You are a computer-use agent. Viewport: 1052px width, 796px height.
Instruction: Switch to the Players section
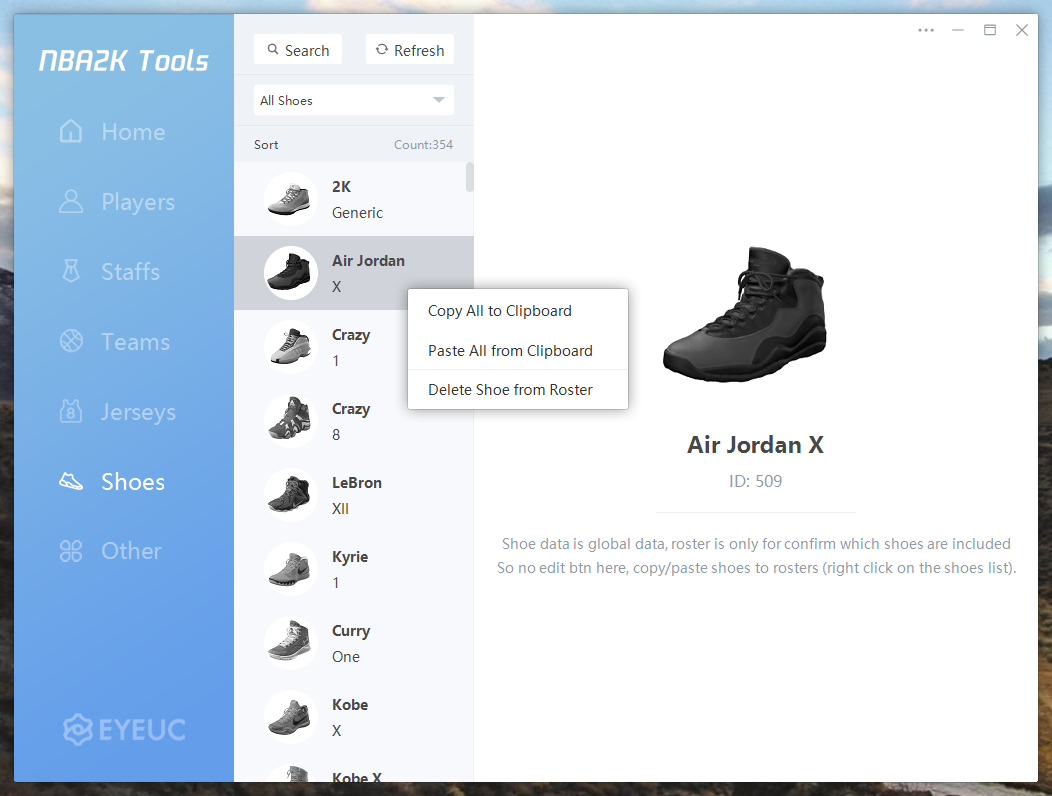click(138, 202)
